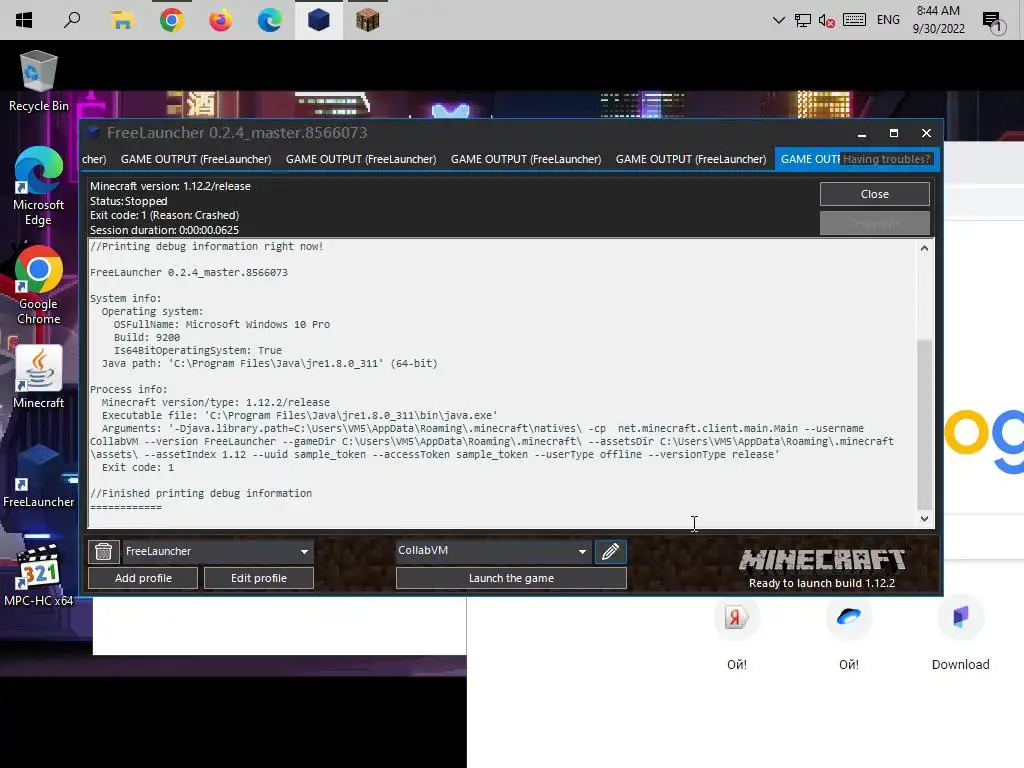Open the Windows Start menu
The image size is (1024, 768).
(24, 20)
